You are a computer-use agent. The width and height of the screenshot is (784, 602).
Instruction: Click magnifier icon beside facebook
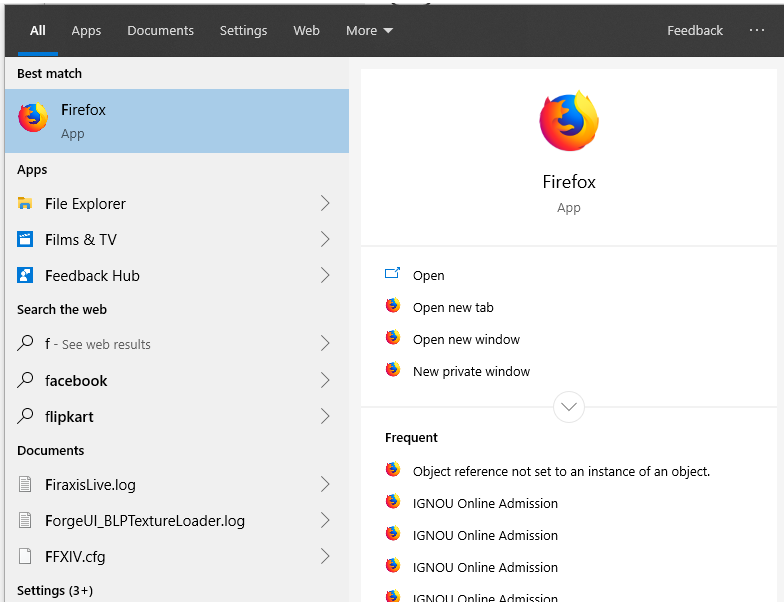[25, 380]
